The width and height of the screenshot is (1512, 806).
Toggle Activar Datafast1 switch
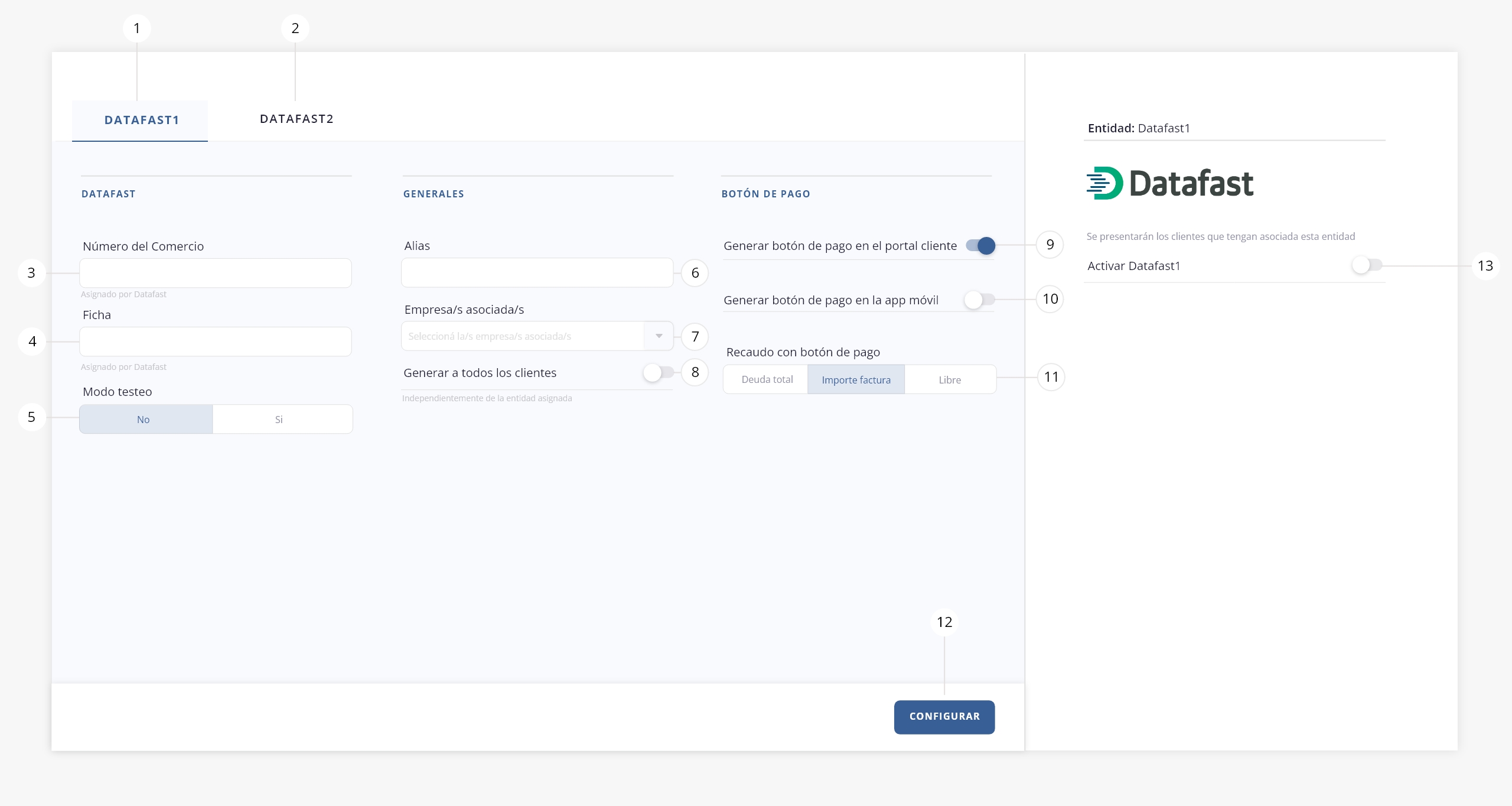1367,265
